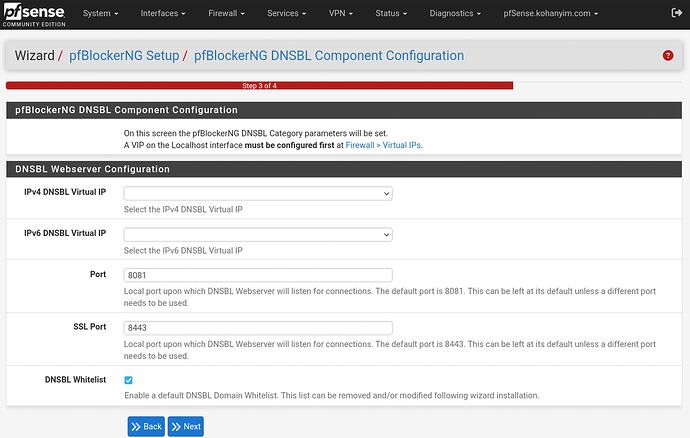Click the IPv4 DNSBL Virtual IP label
This screenshot has width=690, height=438.
point(65,192)
